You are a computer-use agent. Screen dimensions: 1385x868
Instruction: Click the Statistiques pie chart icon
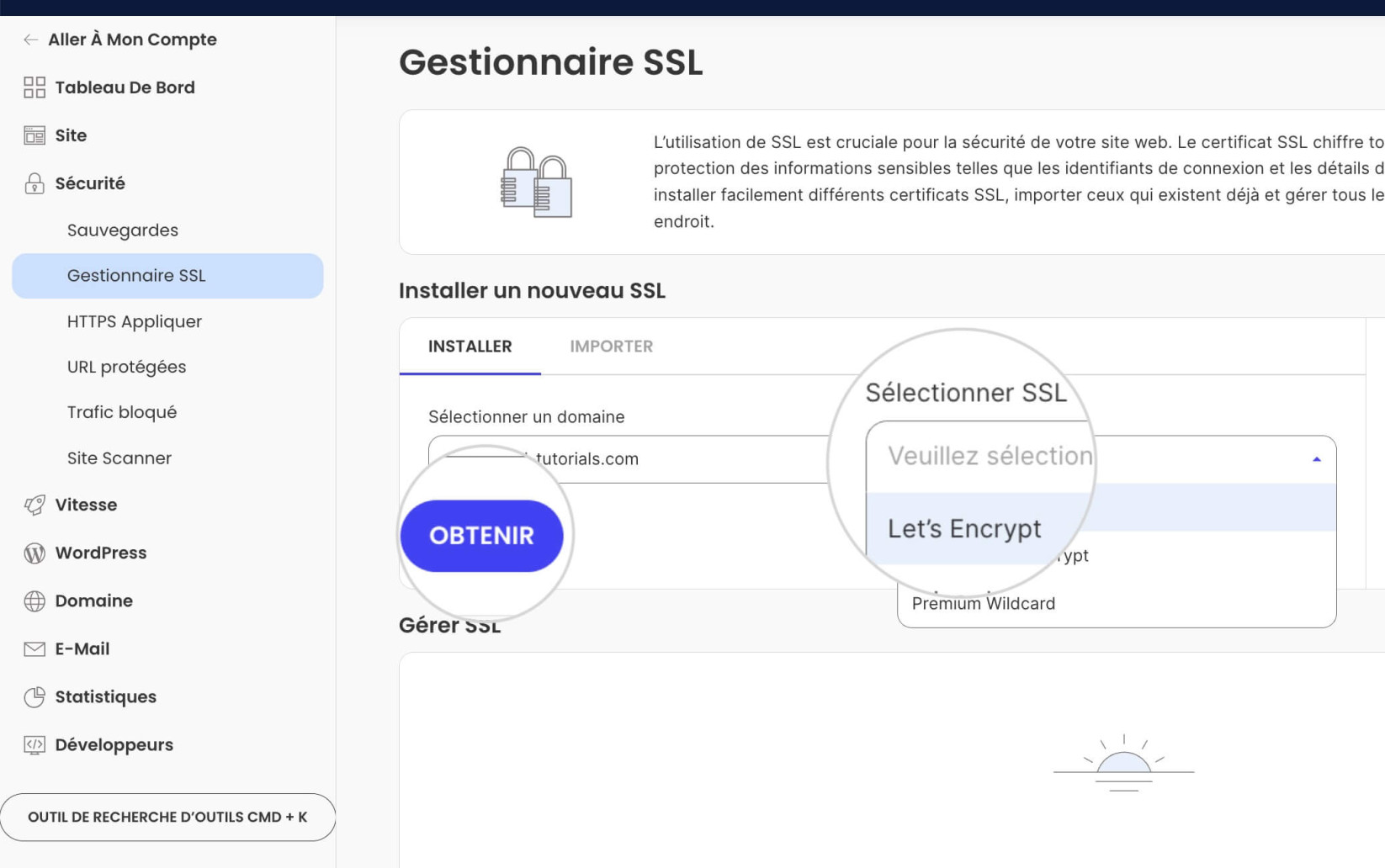(x=34, y=696)
